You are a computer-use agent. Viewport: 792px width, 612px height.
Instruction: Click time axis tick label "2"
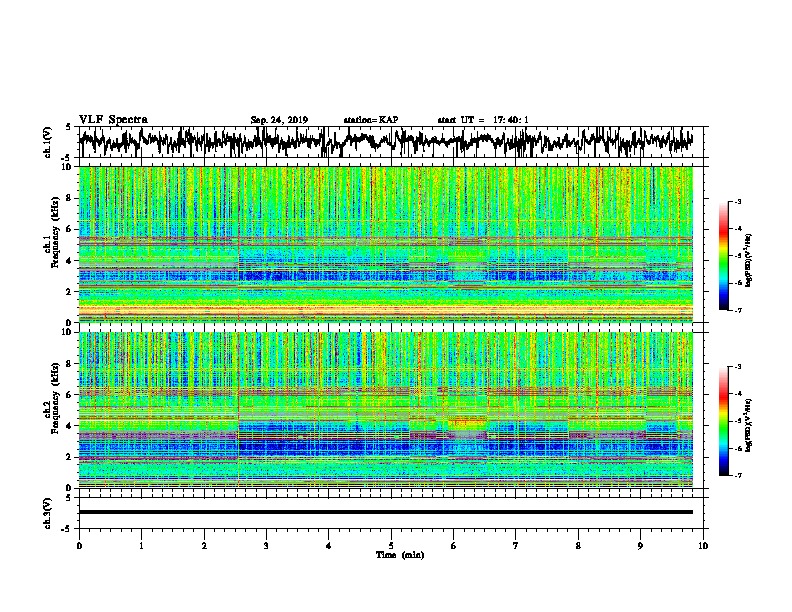tap(204, 545)
